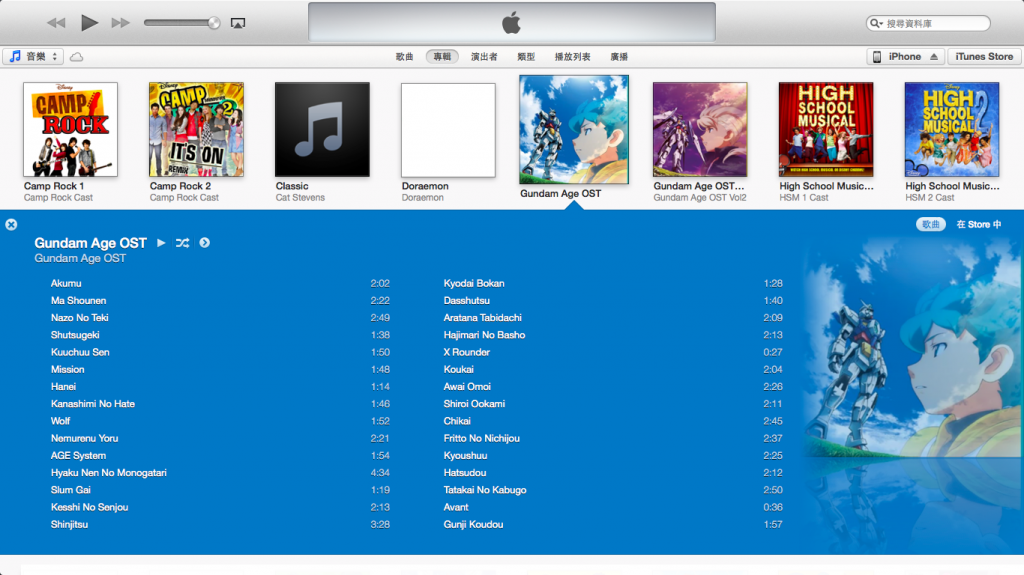Expand album options arrow beside shuffle

point(204,243)
